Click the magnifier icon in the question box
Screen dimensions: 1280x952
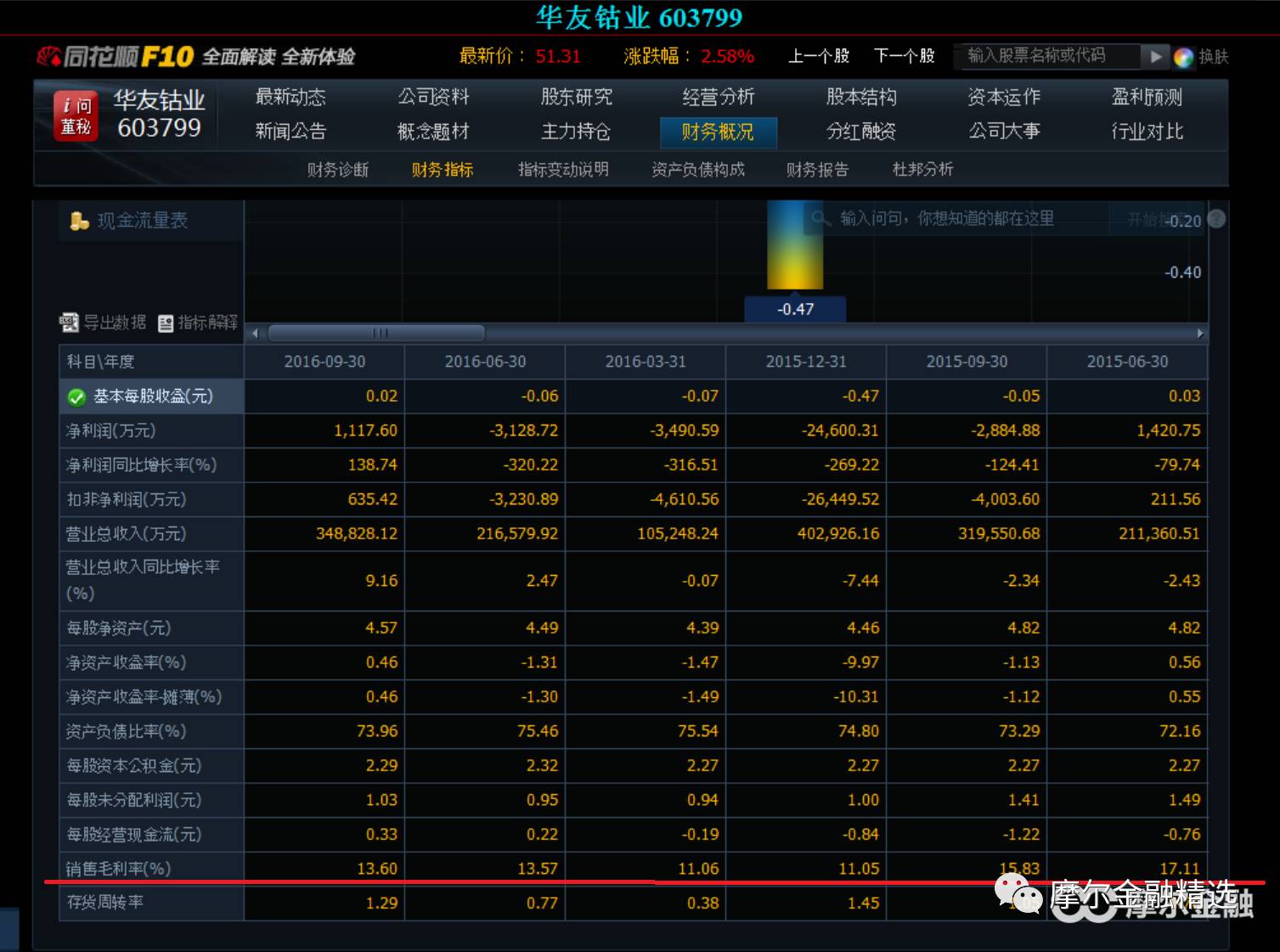click(x=820, y=218)
